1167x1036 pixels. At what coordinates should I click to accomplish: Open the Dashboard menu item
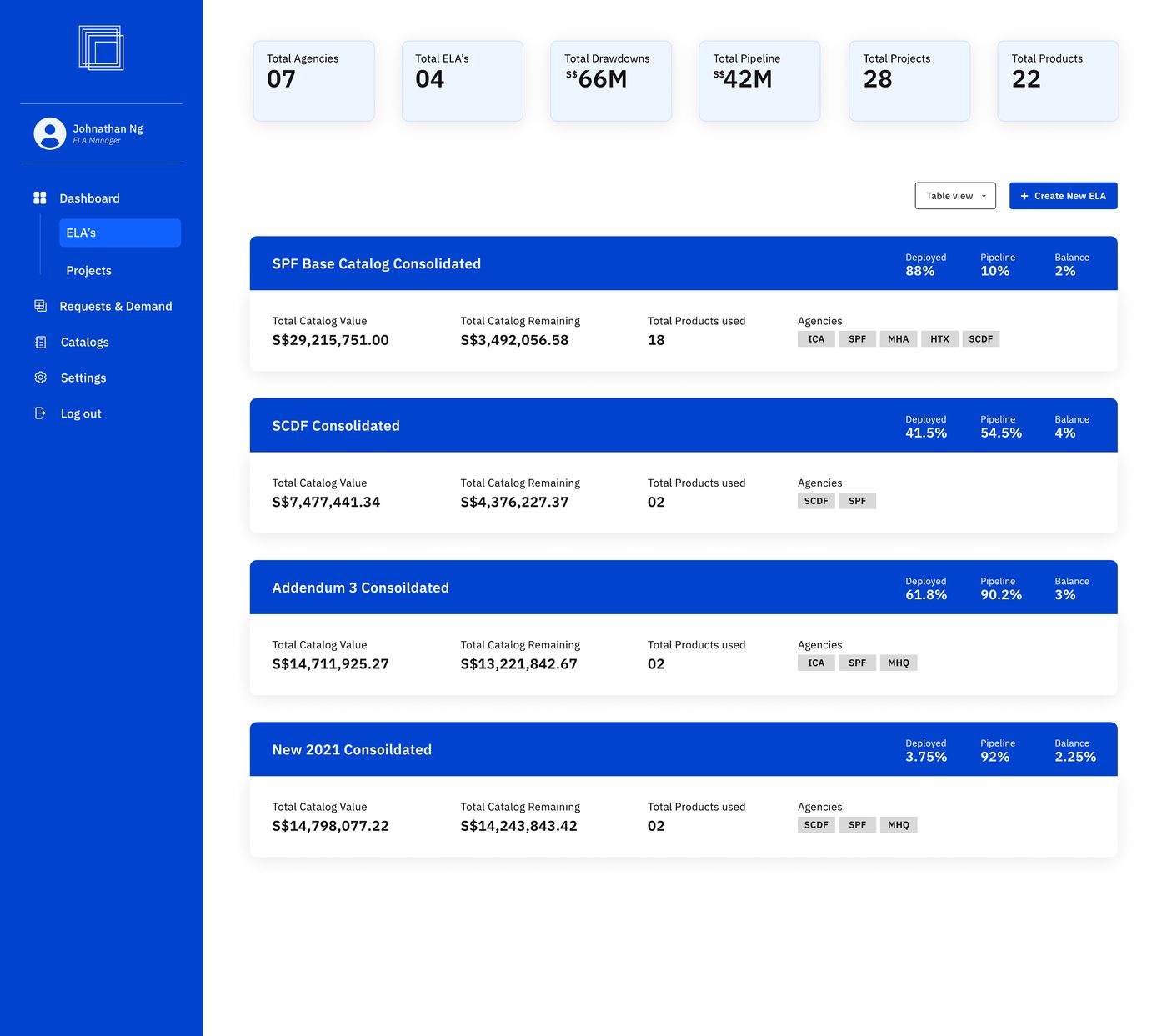pyautogui.click(x=89, y=198)
